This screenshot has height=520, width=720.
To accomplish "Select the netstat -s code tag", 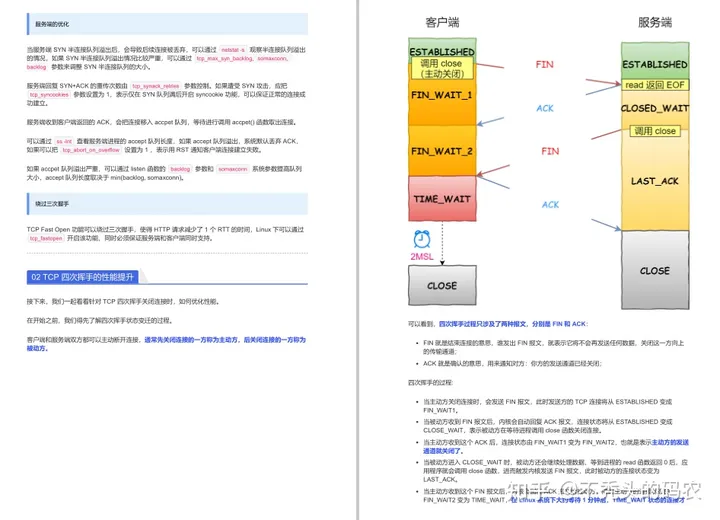I will tap(233, 50).
